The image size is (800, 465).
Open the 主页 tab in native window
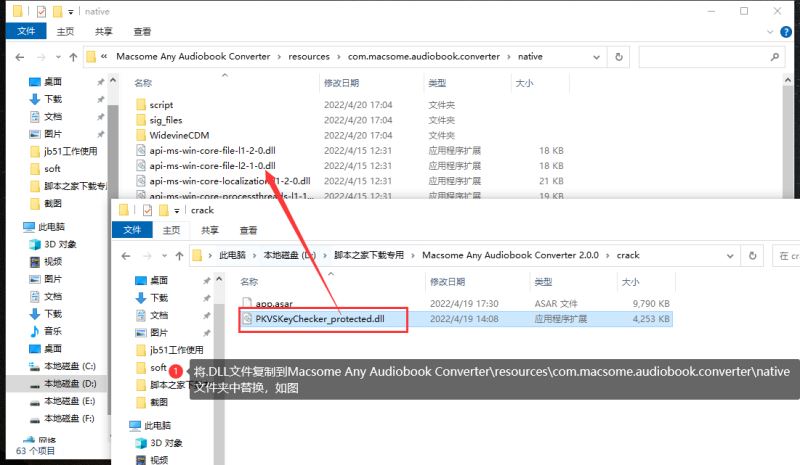click(65, 32)
